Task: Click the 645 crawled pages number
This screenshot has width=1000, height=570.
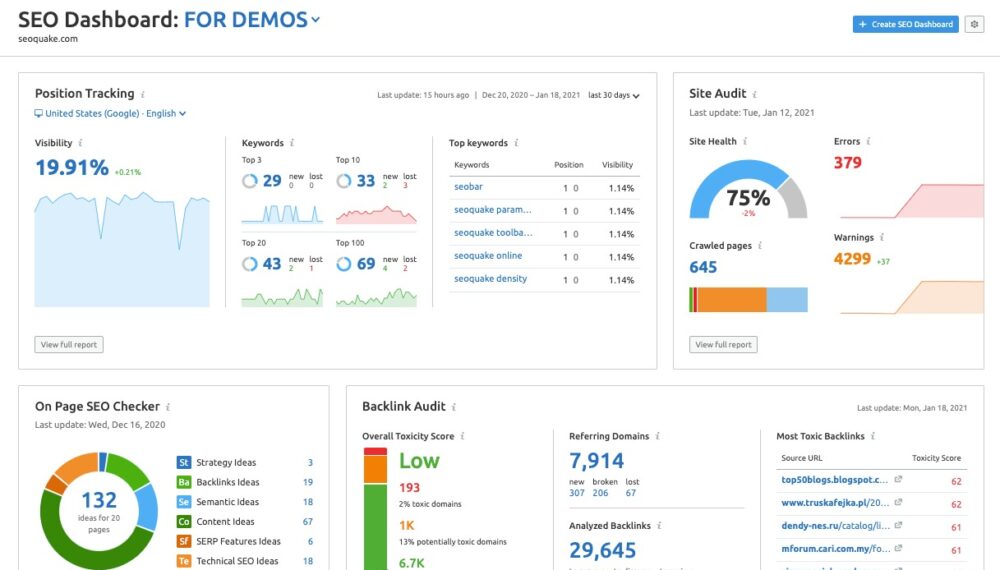Action: tap(703, 267)
